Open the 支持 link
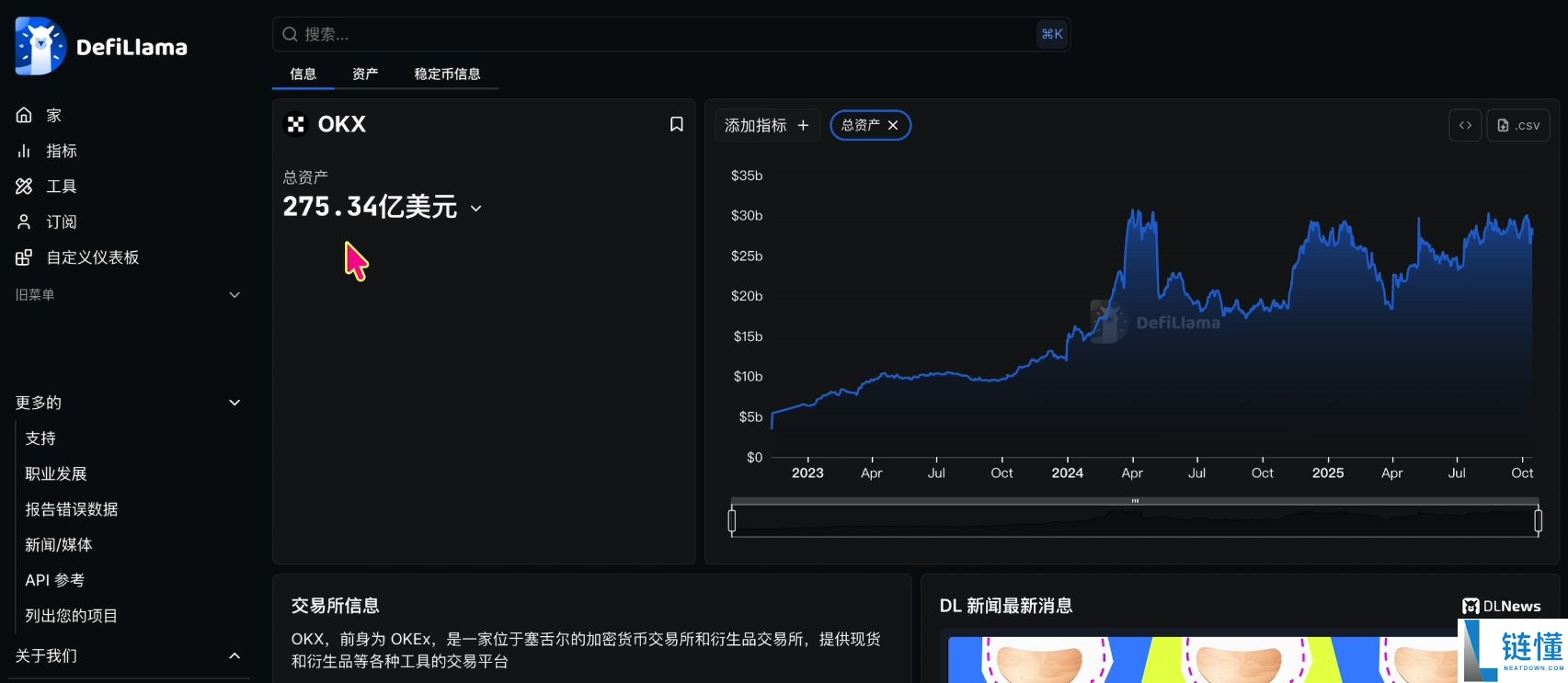Screen dimensions: 1568x683 pyautogui.click(x=40, y=438)
